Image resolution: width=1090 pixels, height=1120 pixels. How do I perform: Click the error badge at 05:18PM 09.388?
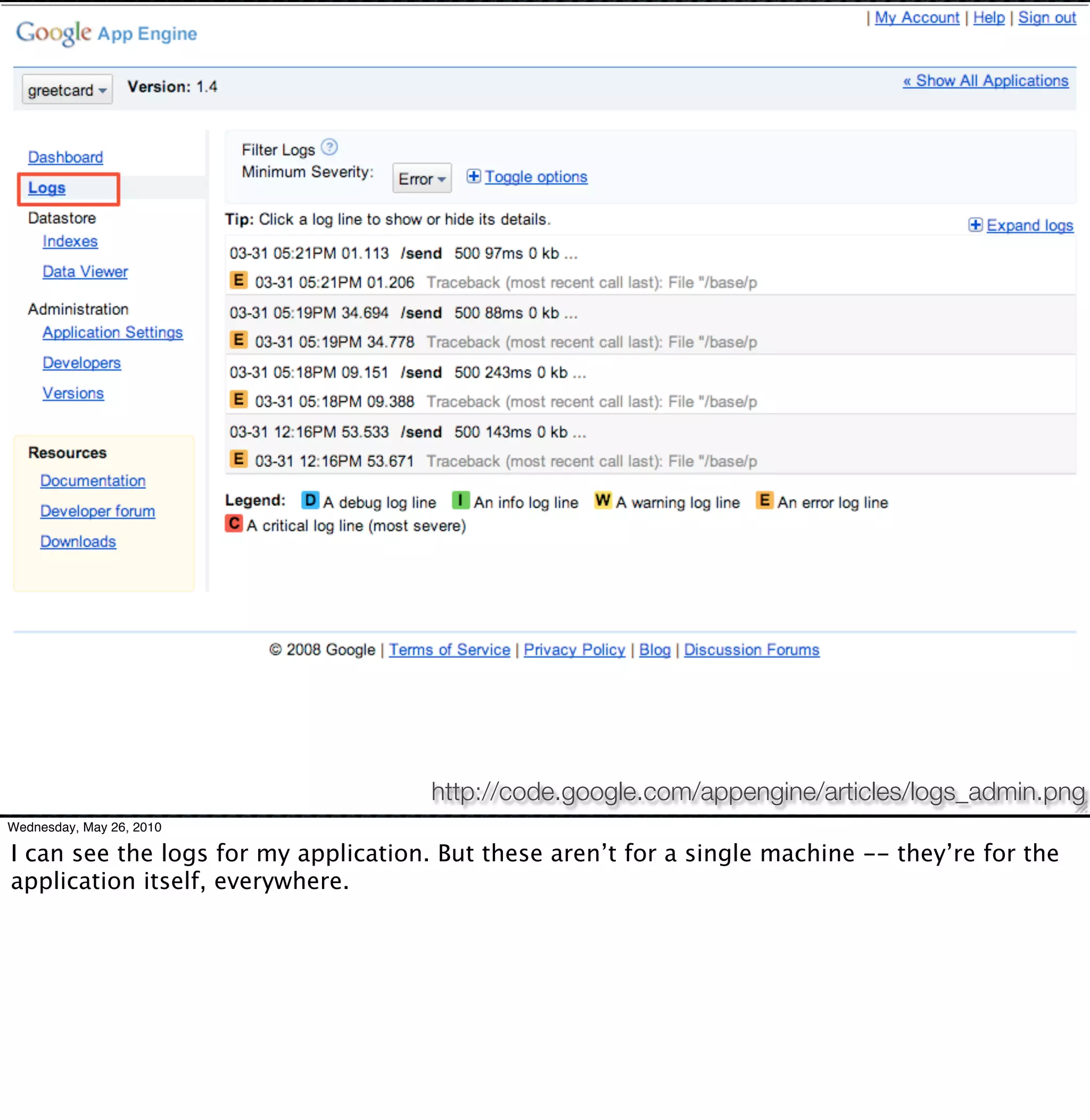(239, 400)
